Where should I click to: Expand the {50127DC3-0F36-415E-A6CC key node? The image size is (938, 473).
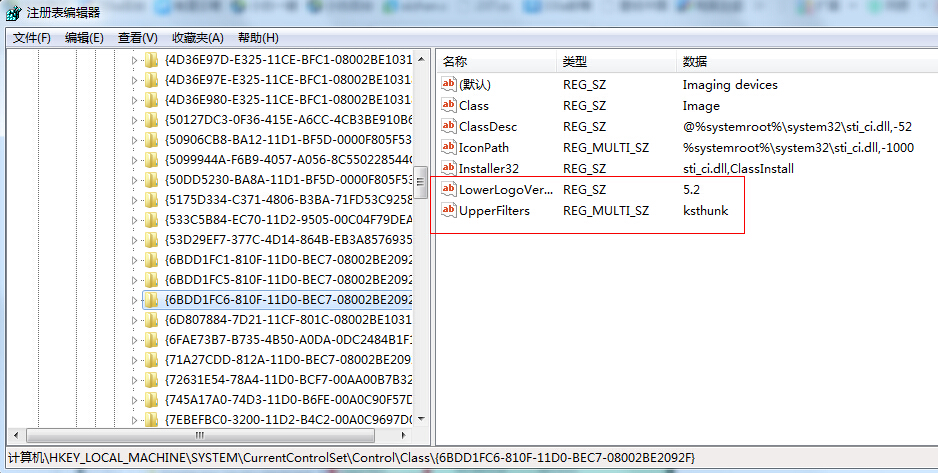(x=136, y=120)
